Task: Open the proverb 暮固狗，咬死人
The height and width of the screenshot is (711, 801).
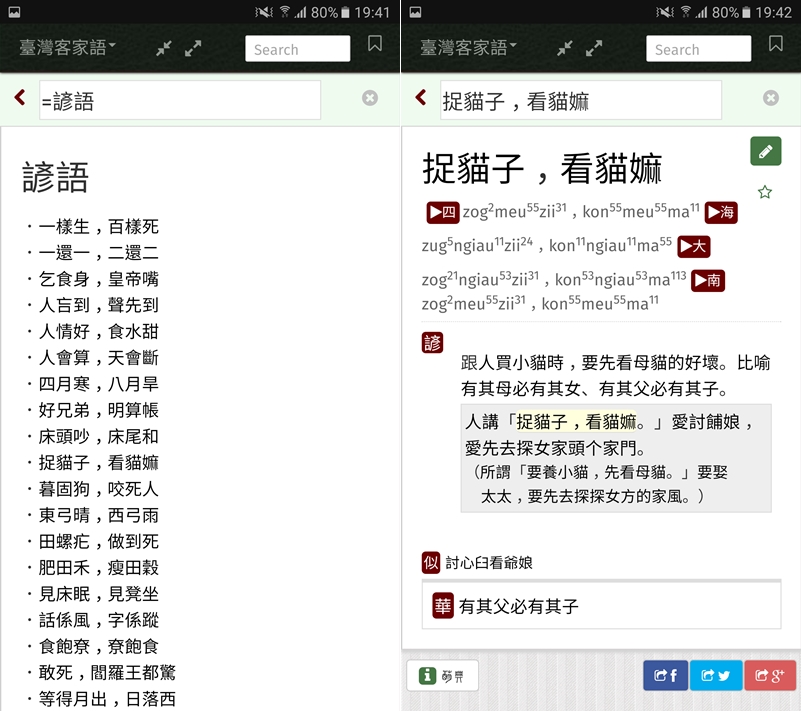Action: point(98,489)
